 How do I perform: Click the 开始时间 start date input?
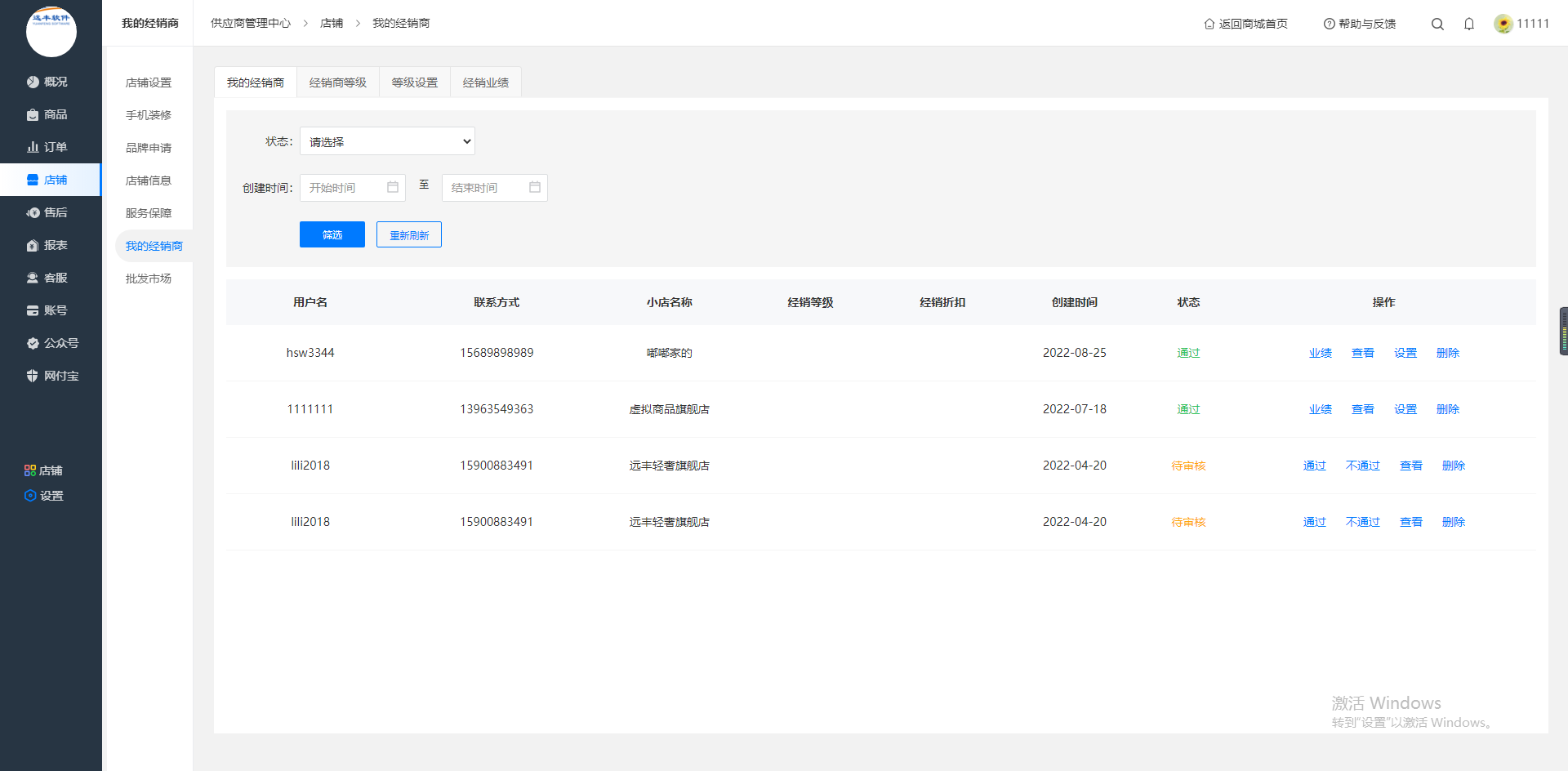(x=353, y=188)
